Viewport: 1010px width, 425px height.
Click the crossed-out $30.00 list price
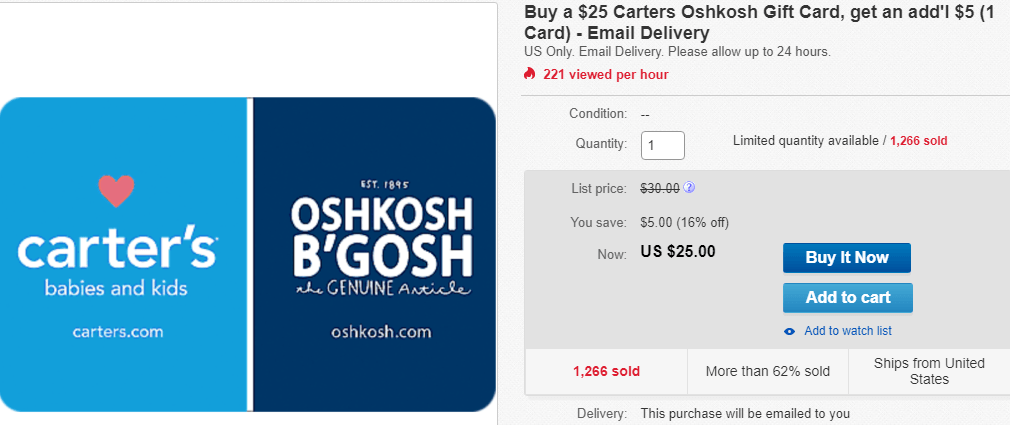(660, 189)
